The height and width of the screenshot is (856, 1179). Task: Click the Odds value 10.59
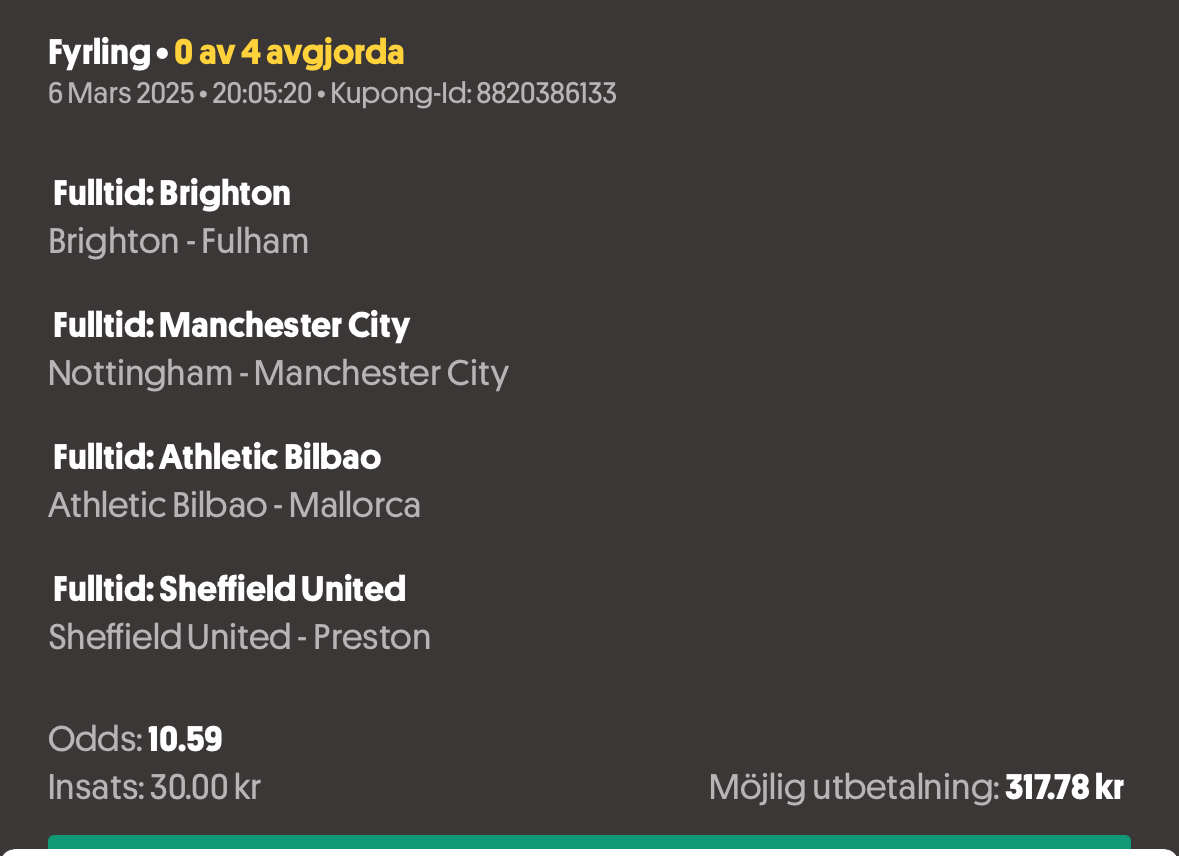click(x=185, y=739)
